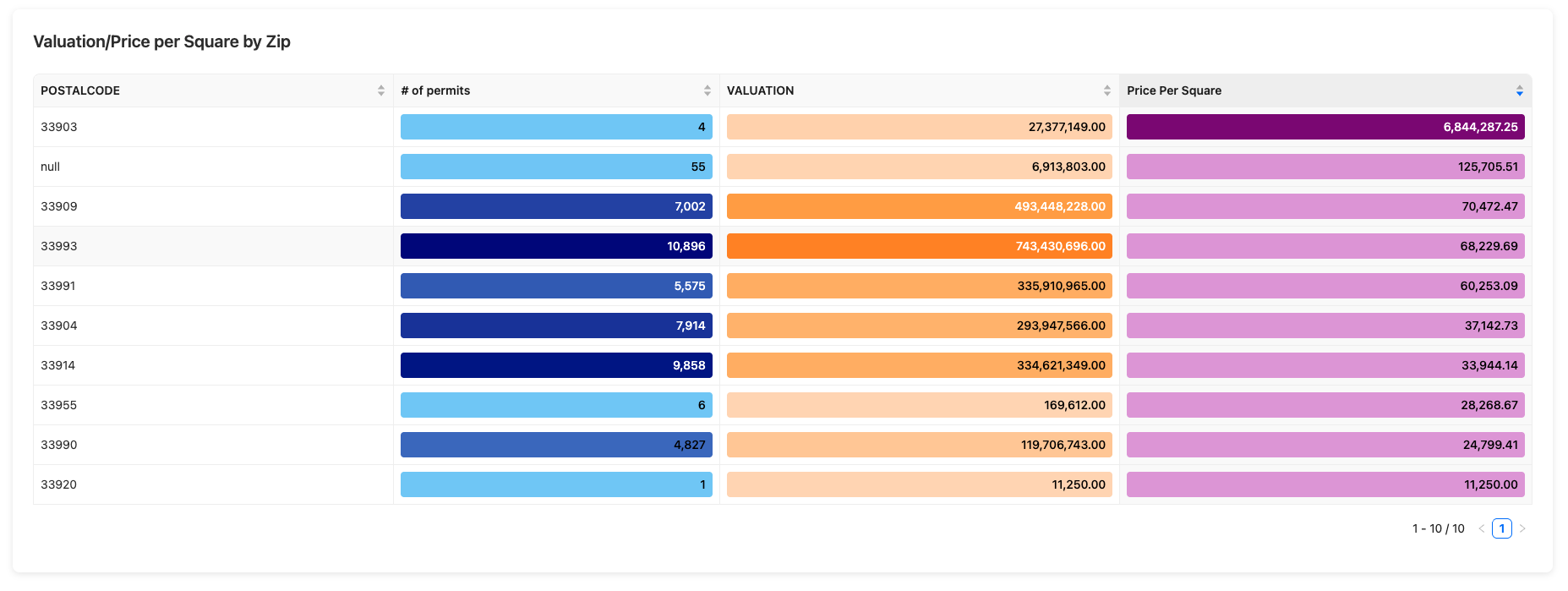
Task: Click valuation 493,448,228.00 bar
Action: click(x=920, y=206)
